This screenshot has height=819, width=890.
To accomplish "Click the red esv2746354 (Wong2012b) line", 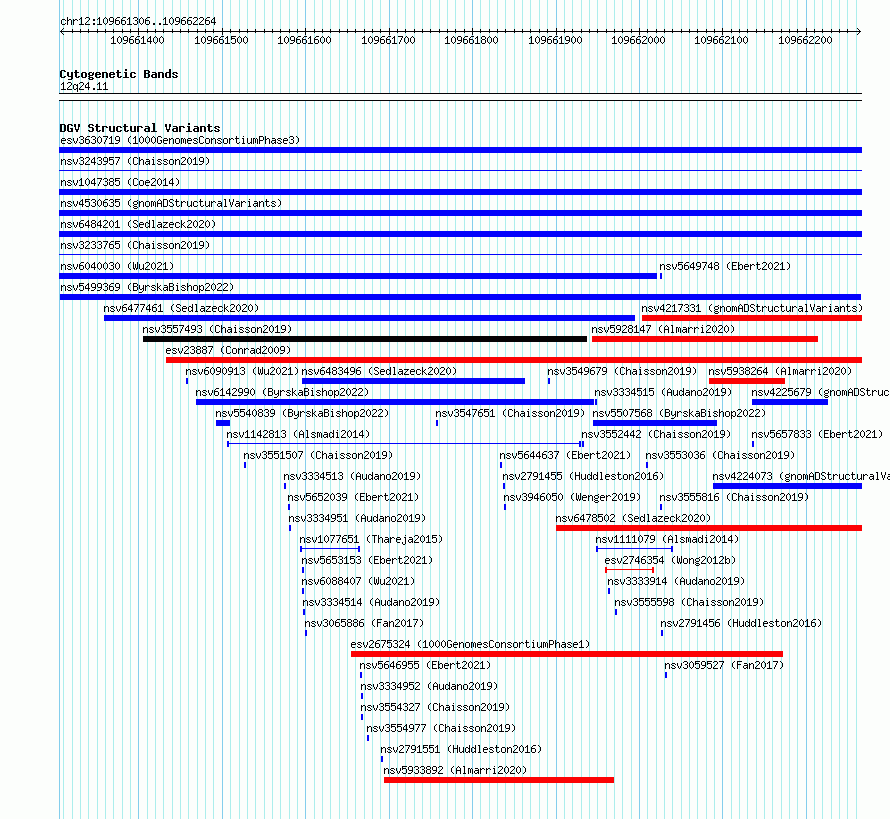I will [629, 570].
